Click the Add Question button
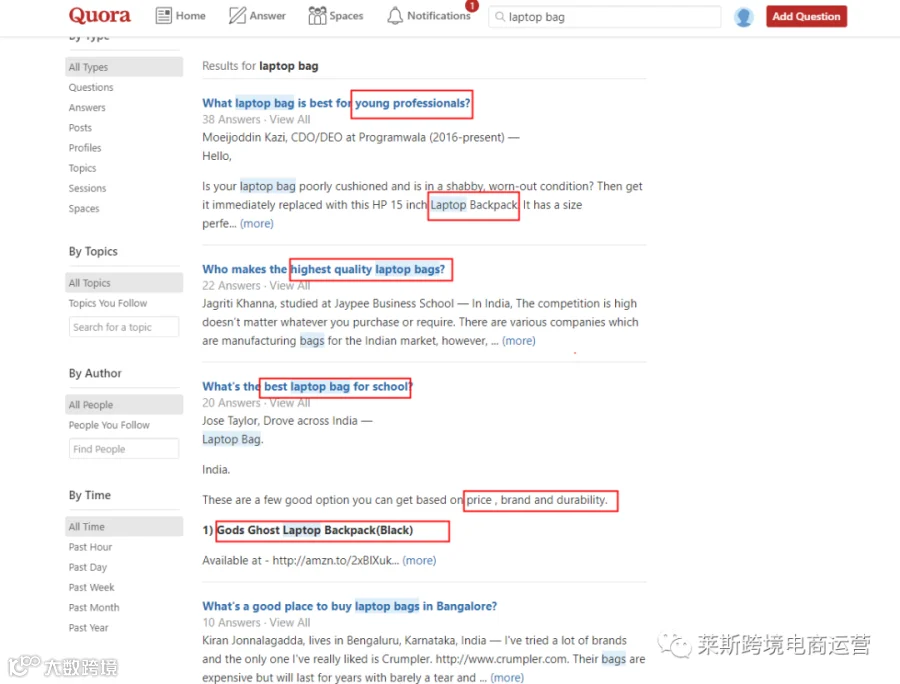This screenshot has width=900, height=684. click(x=806, y=17)
